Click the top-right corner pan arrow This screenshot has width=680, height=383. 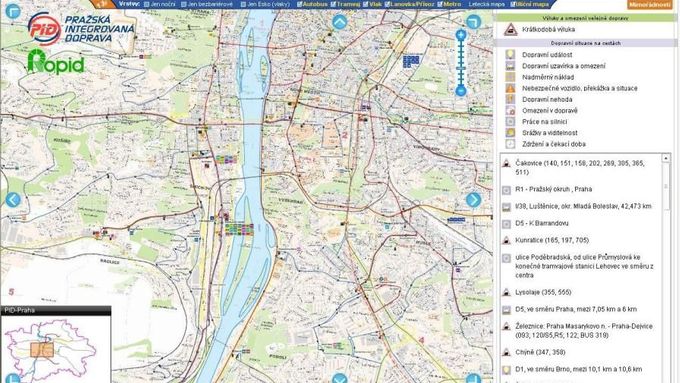(x=473, y=21)
